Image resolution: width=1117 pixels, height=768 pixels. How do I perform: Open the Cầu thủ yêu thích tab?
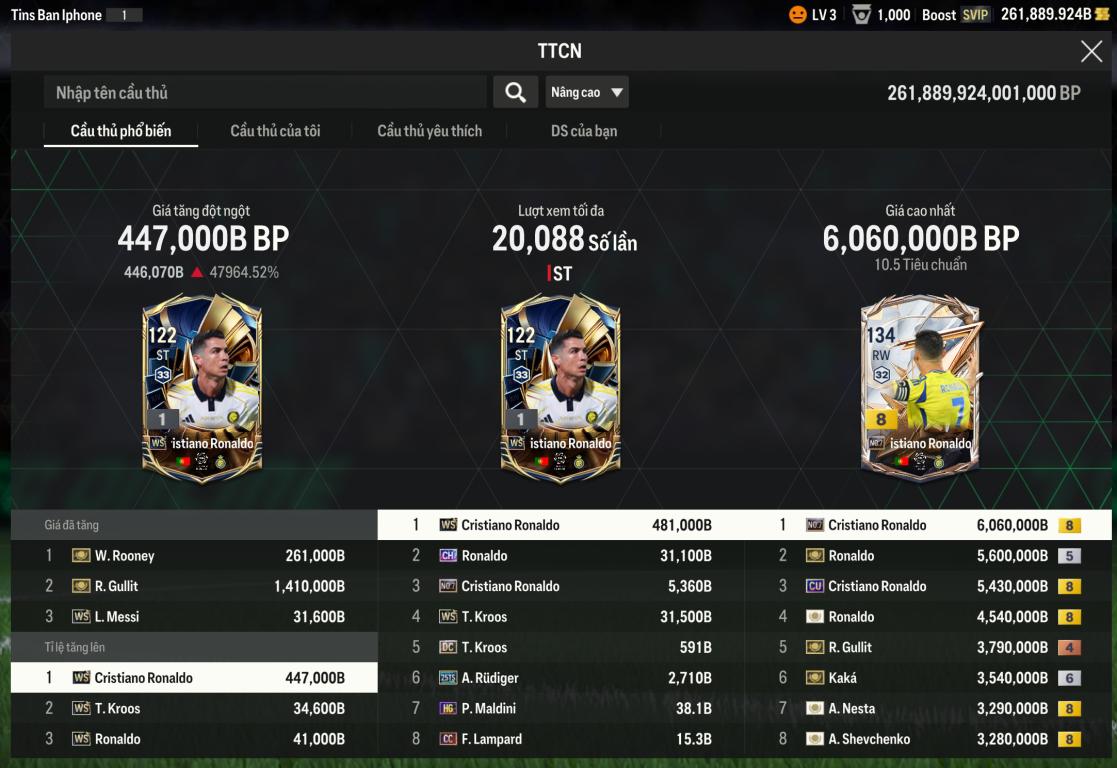430,131
